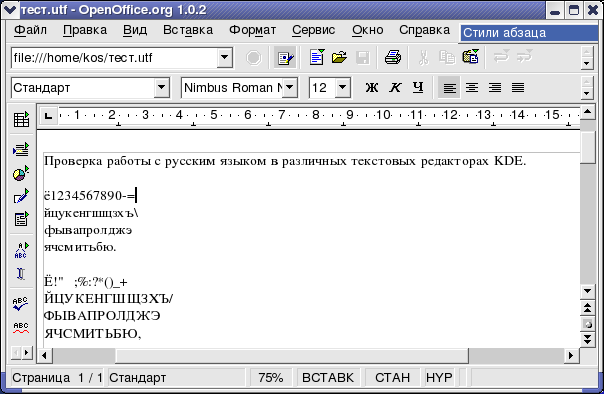Select center alignment
This screenshot has width=604, height=394.
pos(472,88)
